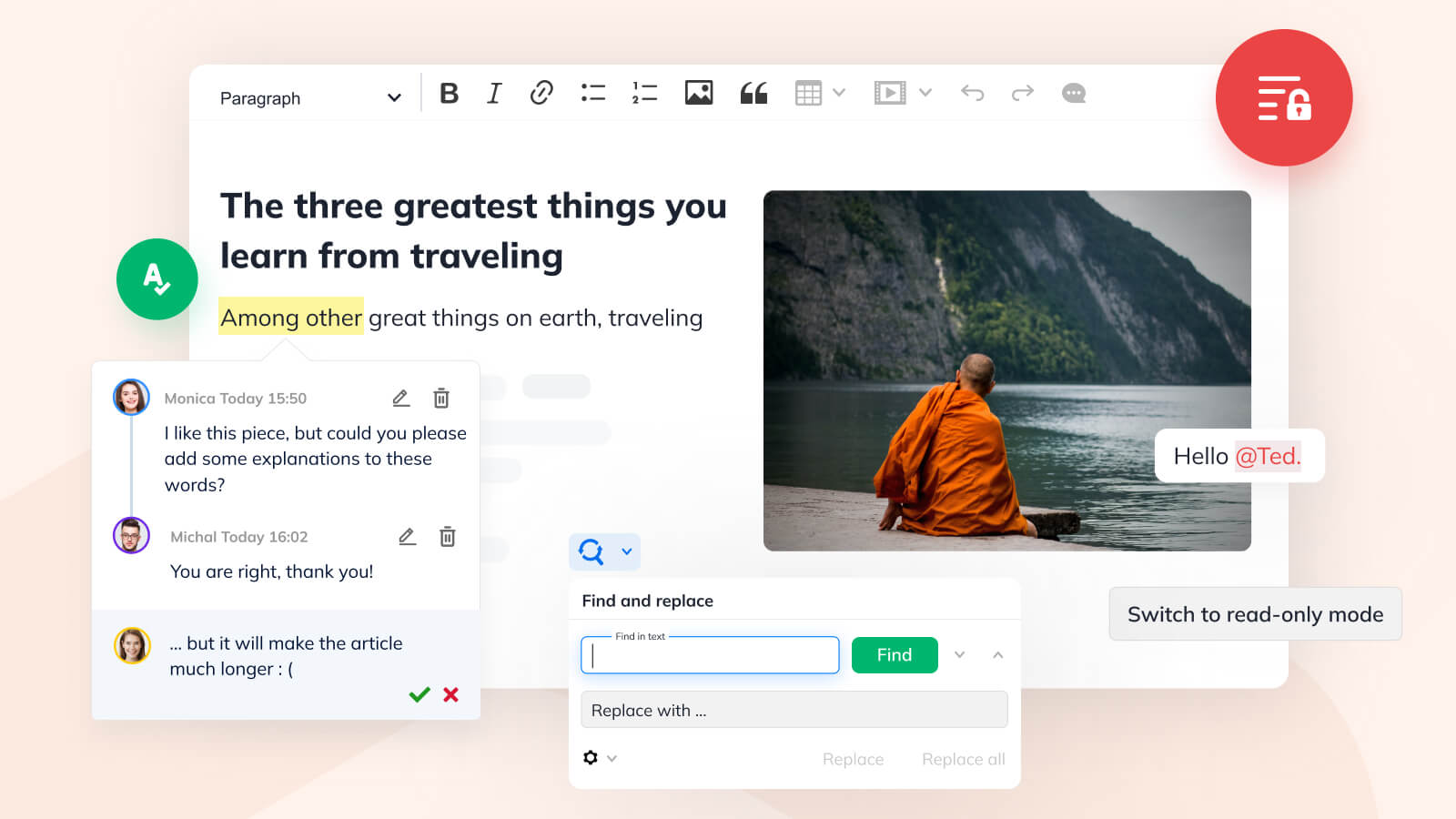Click the highlighted 'Among other' text
Image resolution: width=1456 pixels, height=819 pixels.
click(291, 318)
